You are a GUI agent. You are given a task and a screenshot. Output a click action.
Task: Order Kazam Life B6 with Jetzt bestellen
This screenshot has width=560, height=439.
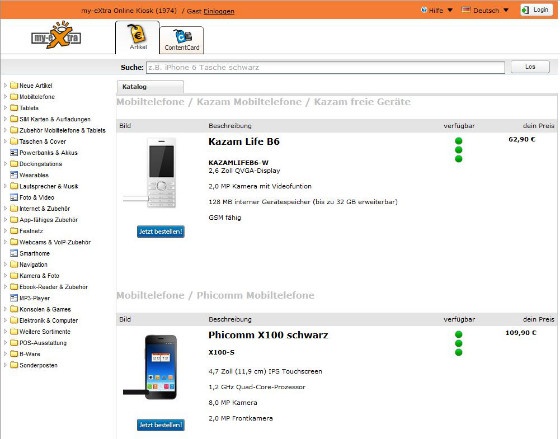pyautogui.click(x=161, y=231)
